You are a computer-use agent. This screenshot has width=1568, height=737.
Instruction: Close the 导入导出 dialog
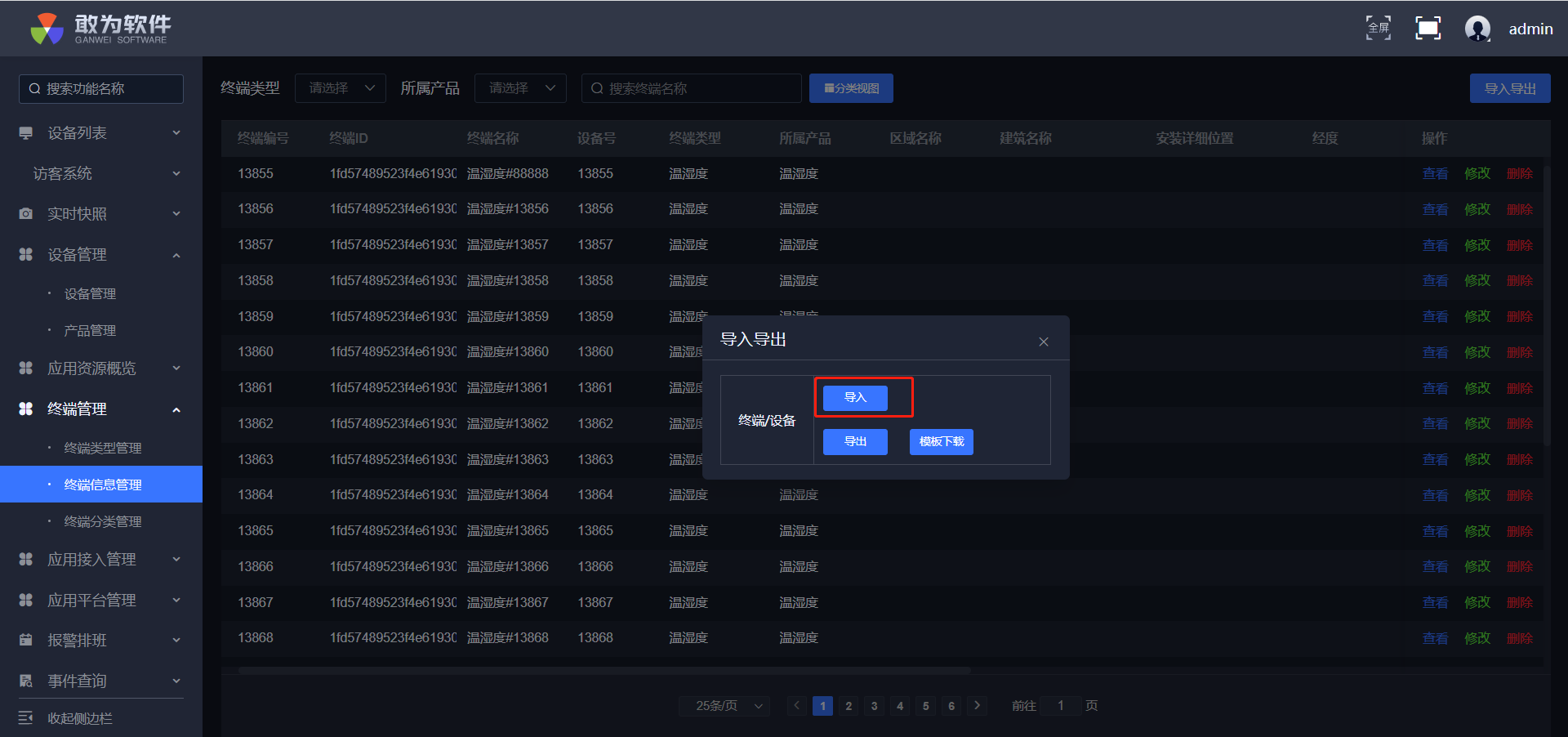[x=1043, y=342]
